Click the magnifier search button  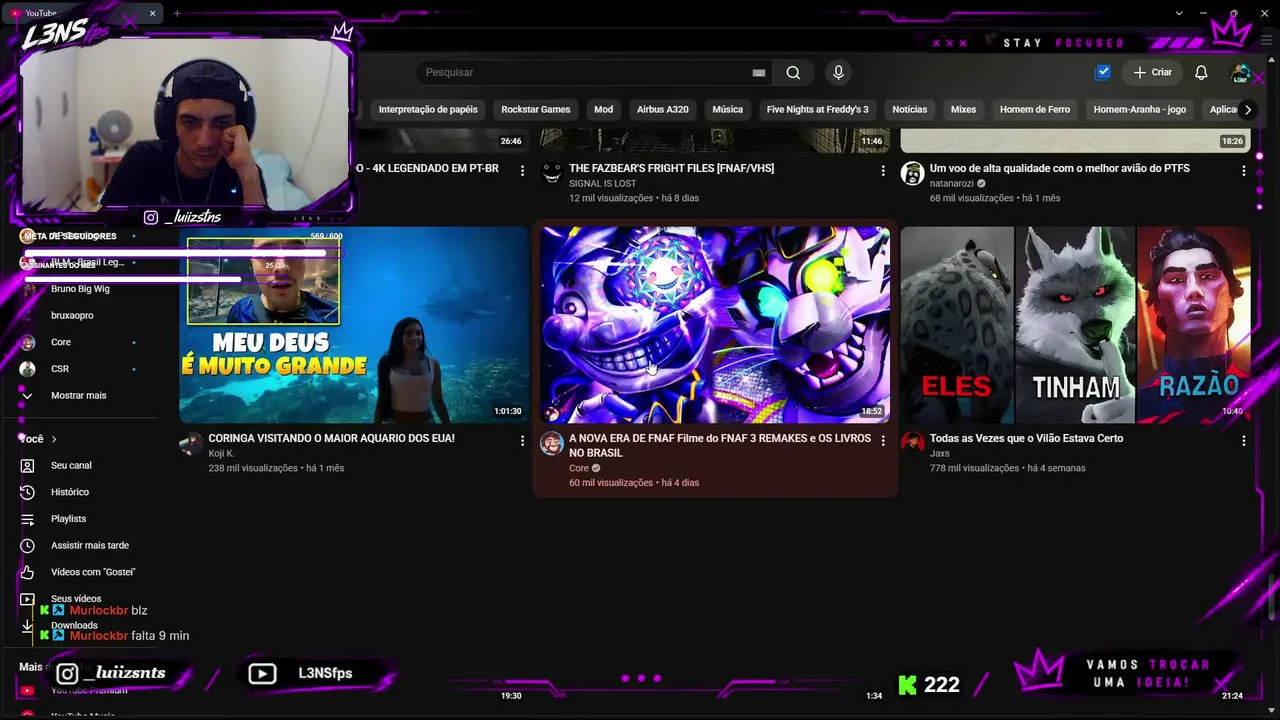793,72
